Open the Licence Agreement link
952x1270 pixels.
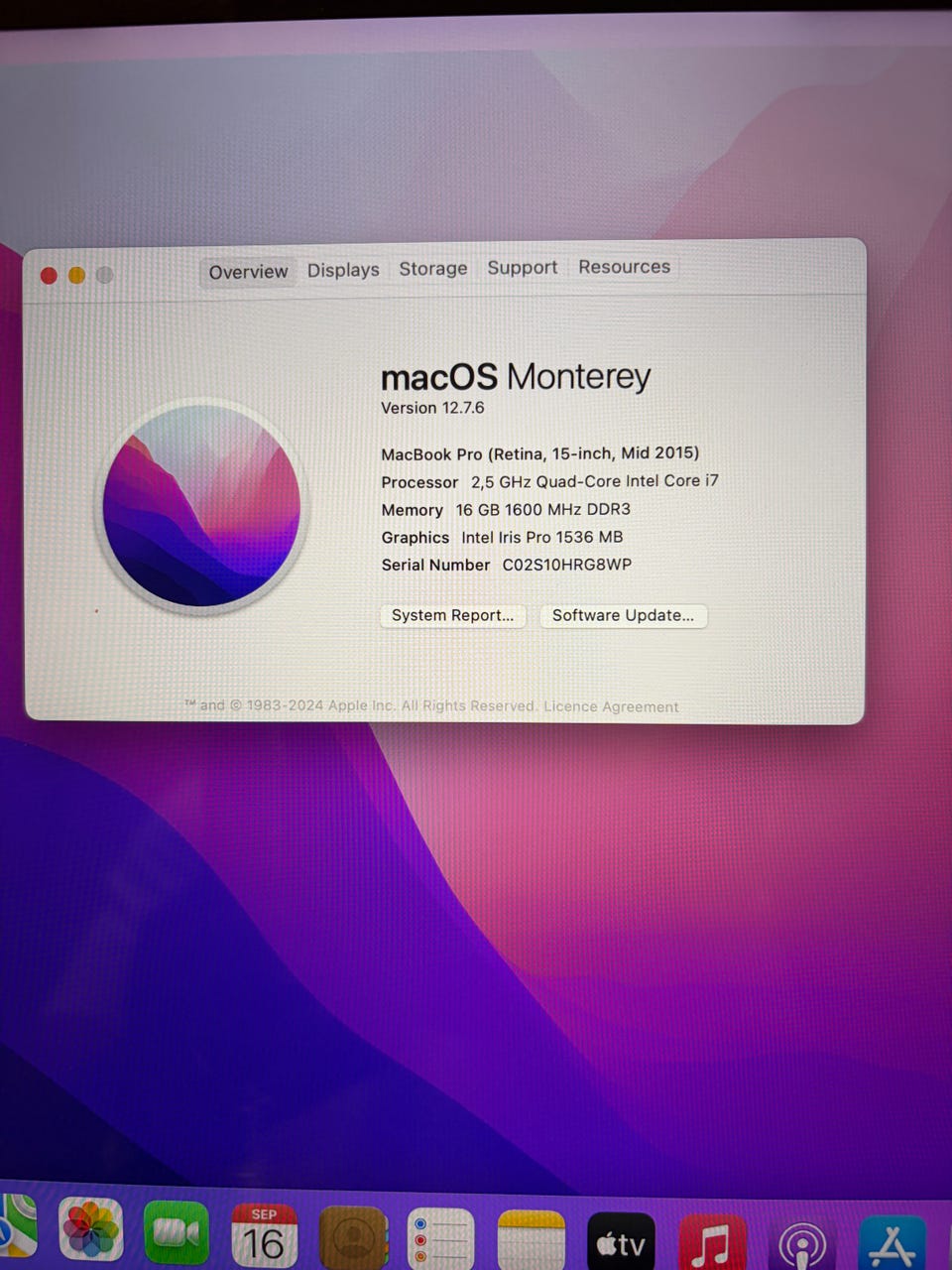point(611,706)
